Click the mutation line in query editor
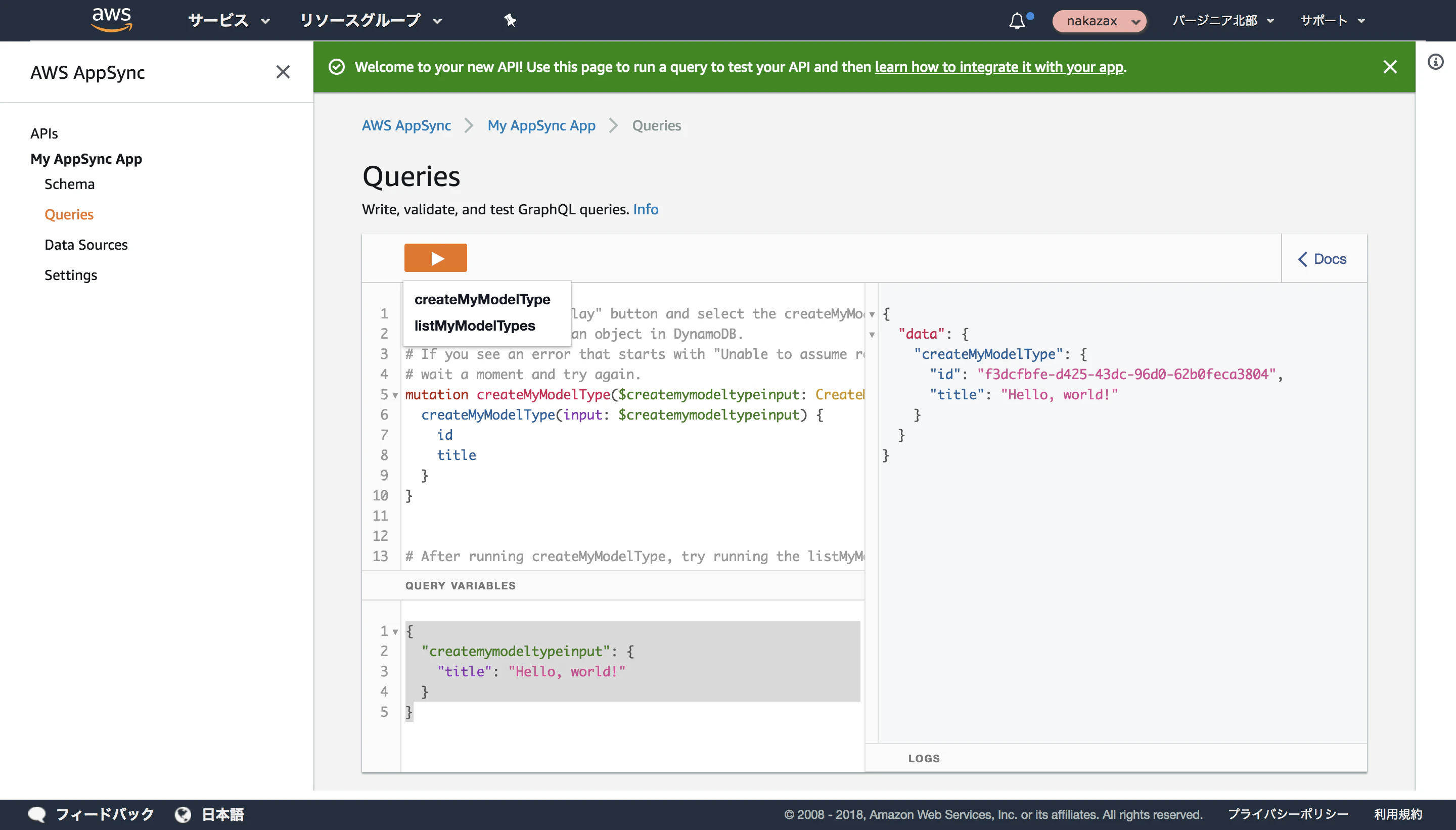The width and height of the screenshot is (1456, 830). click(x=634, y=394)
